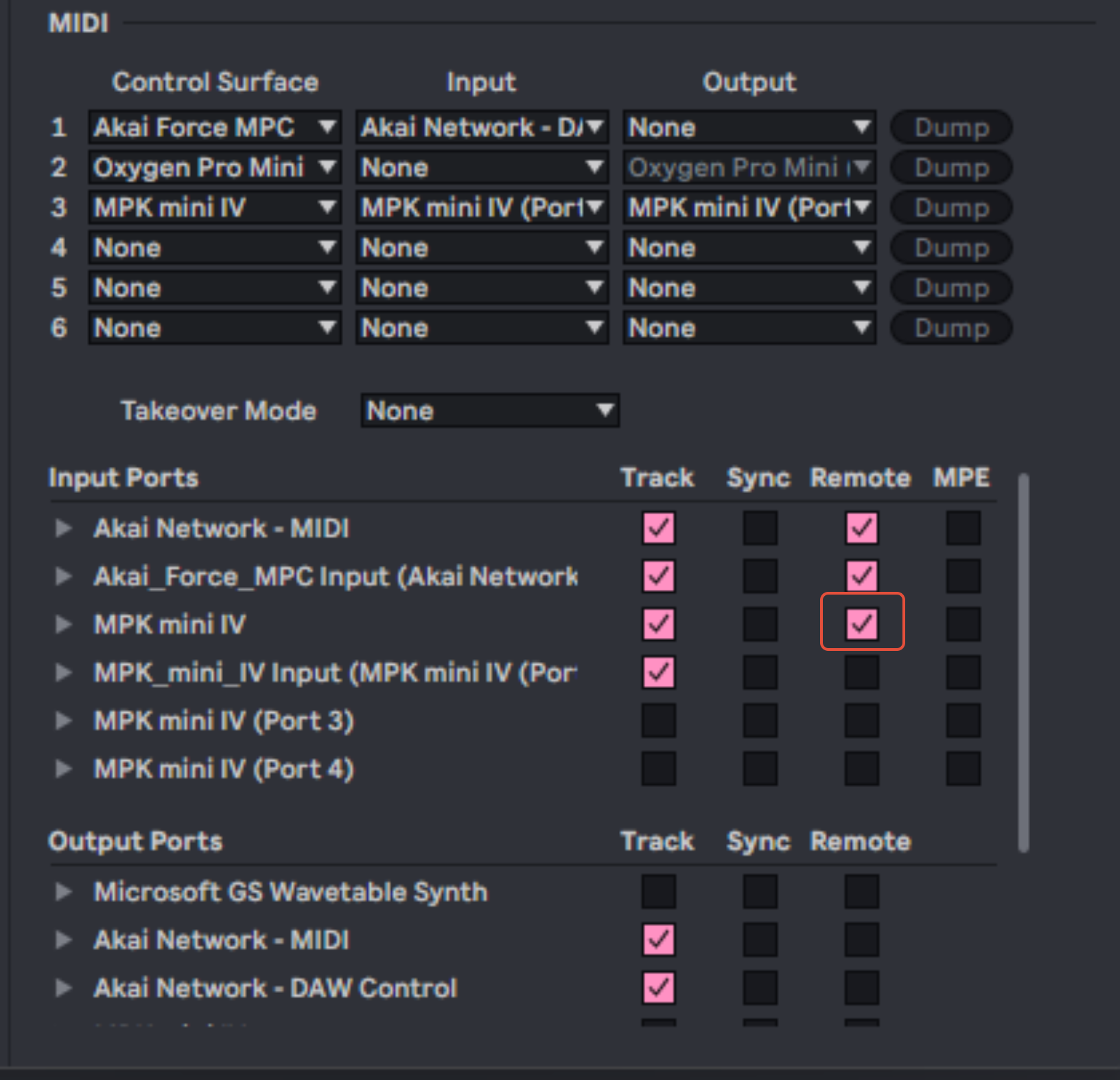Screen dimensions: 1120x1080
Task: Disable Track for Akai Network - MIDI input
Action: coord(659,528)
